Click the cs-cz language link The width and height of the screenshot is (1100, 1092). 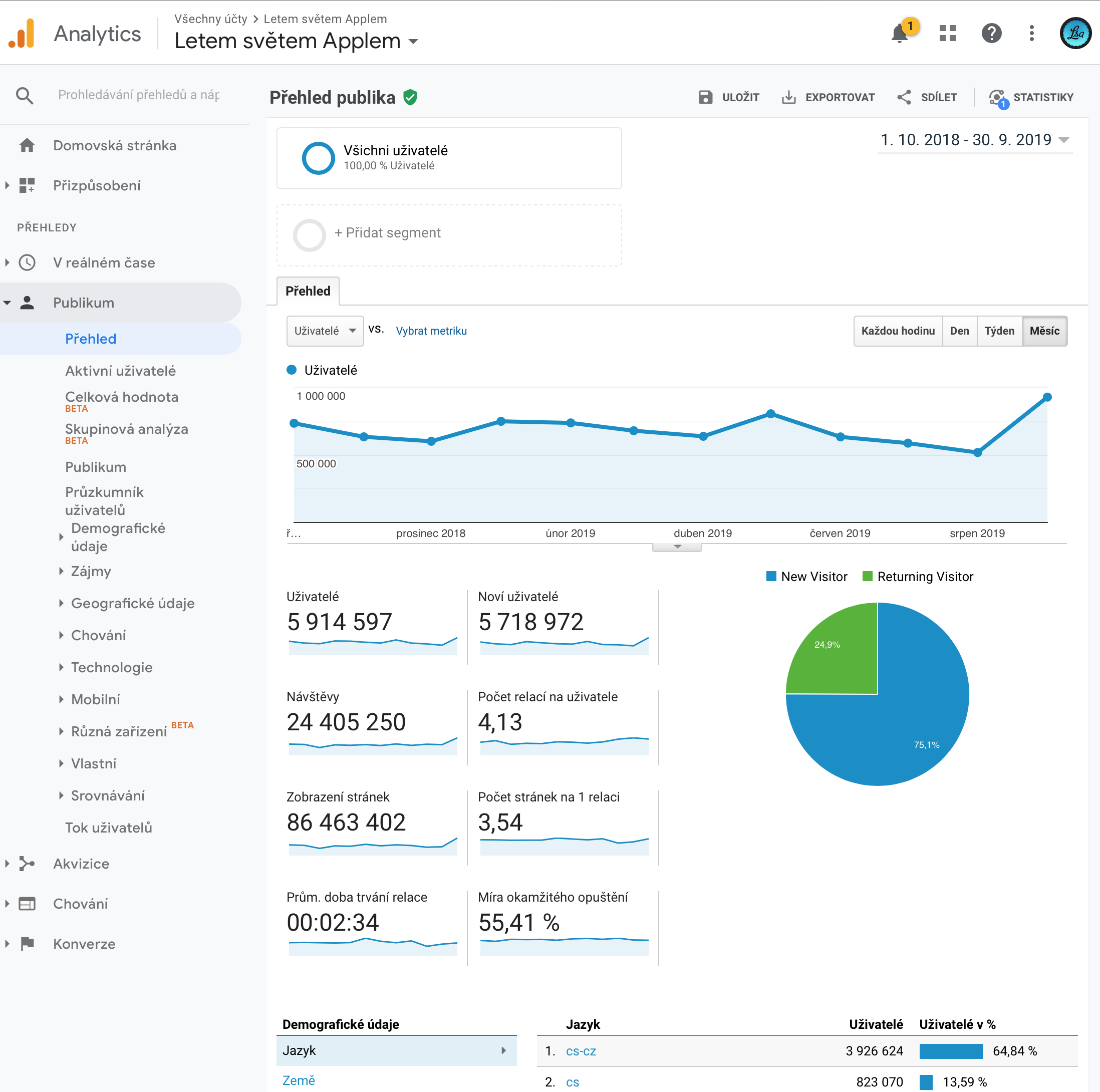581,1051
